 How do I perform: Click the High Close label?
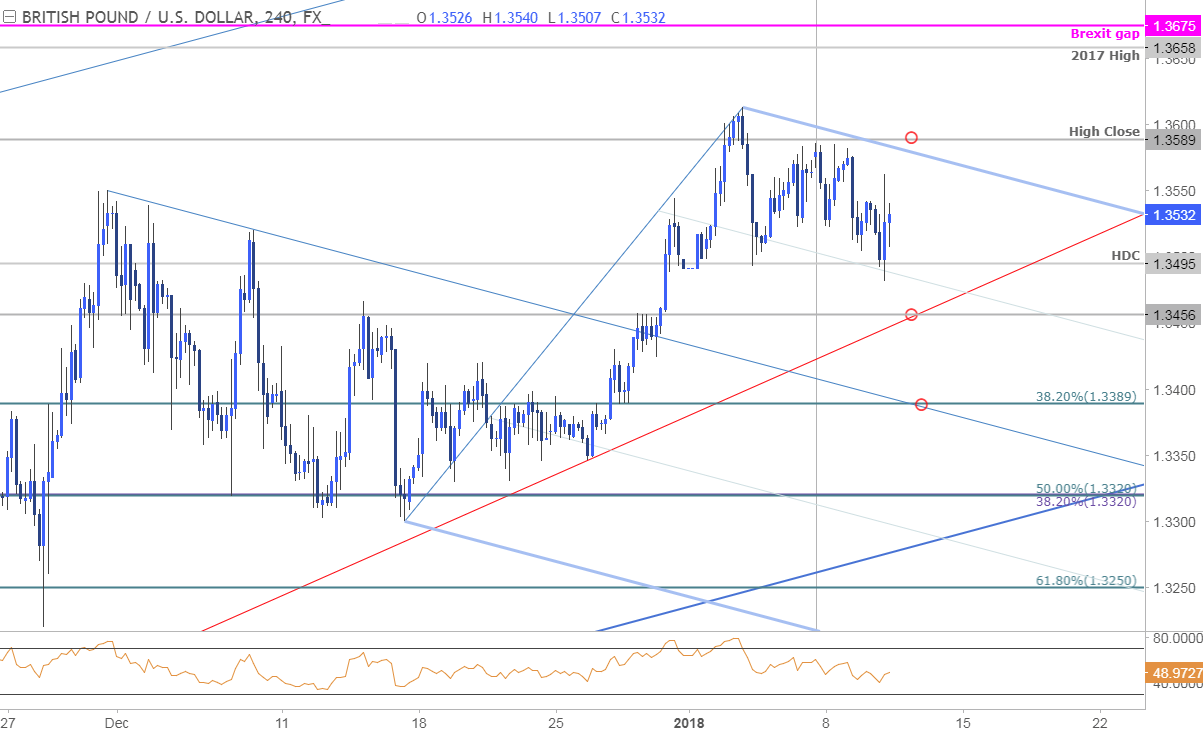[1103, 131]
